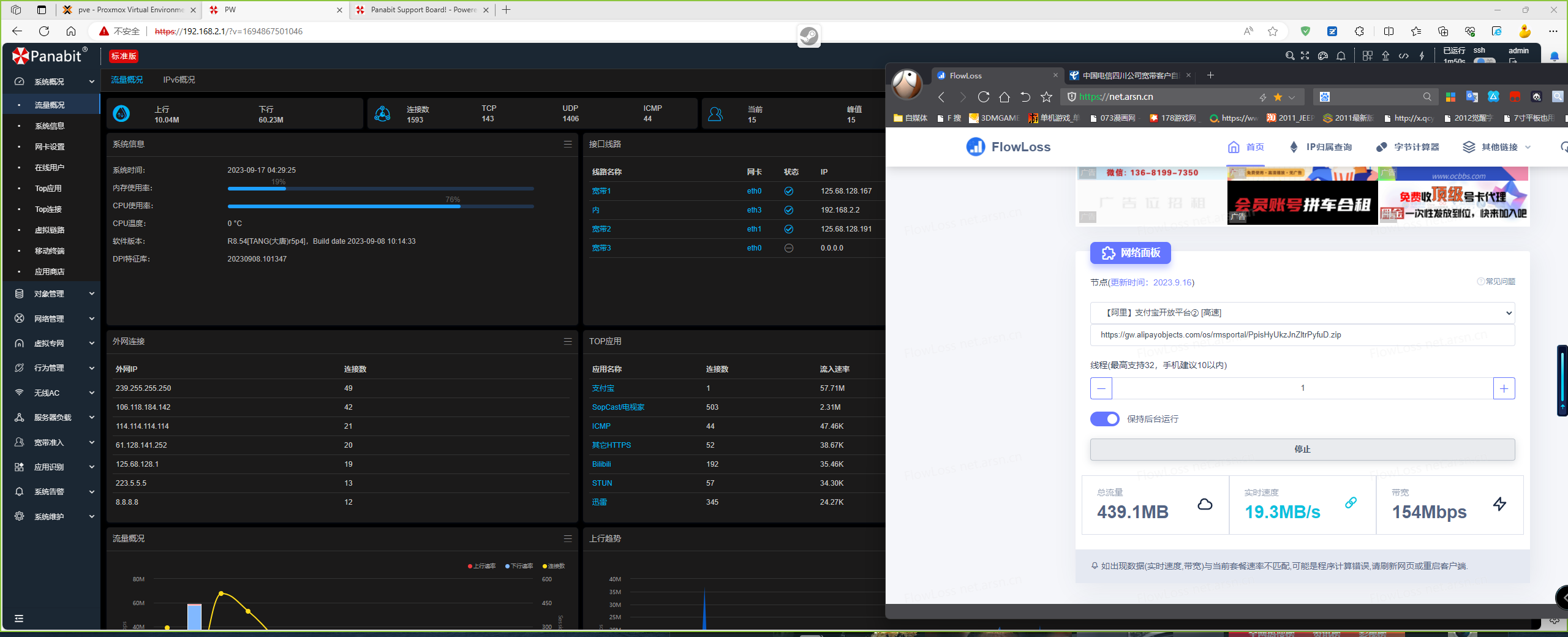Open the 流量概况 chart panel menu icon
Screen dimensions: 1568x637
tap(568, 539)
